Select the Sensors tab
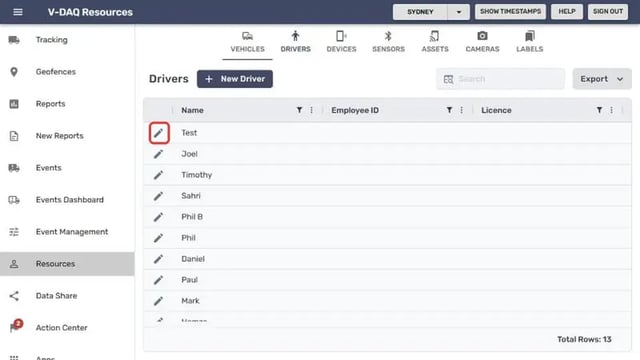Image resolution: width=640 pixels, height=360 pixels. pyautogui.click(x=388, y=42)
